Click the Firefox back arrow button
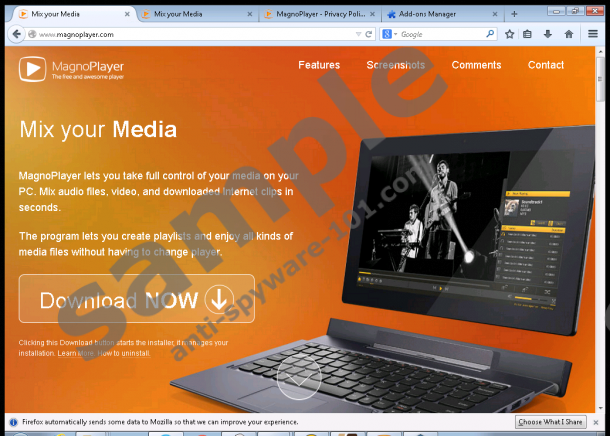This screenshot has width=610, height=436. [17, 34]
